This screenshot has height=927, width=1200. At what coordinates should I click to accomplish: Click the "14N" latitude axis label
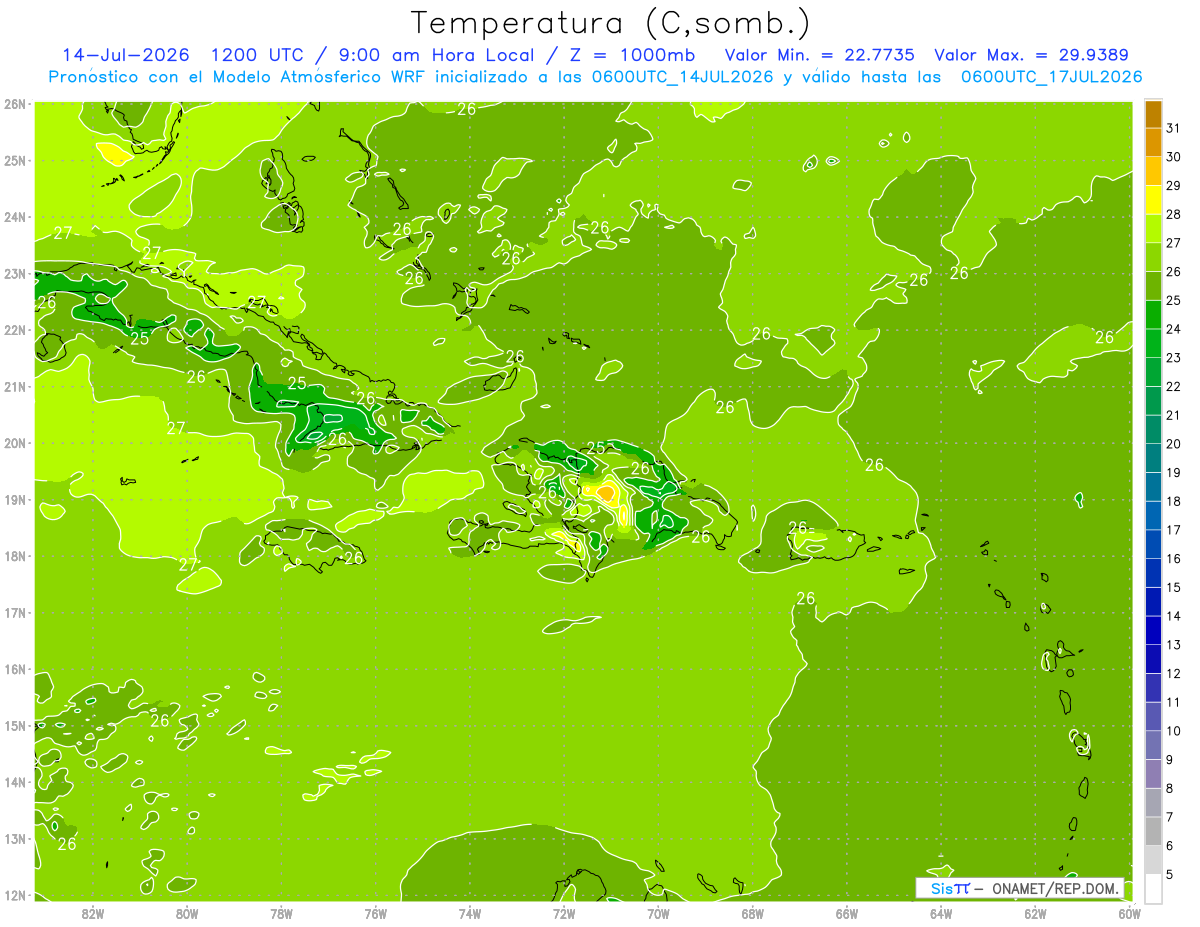point(14,782)
